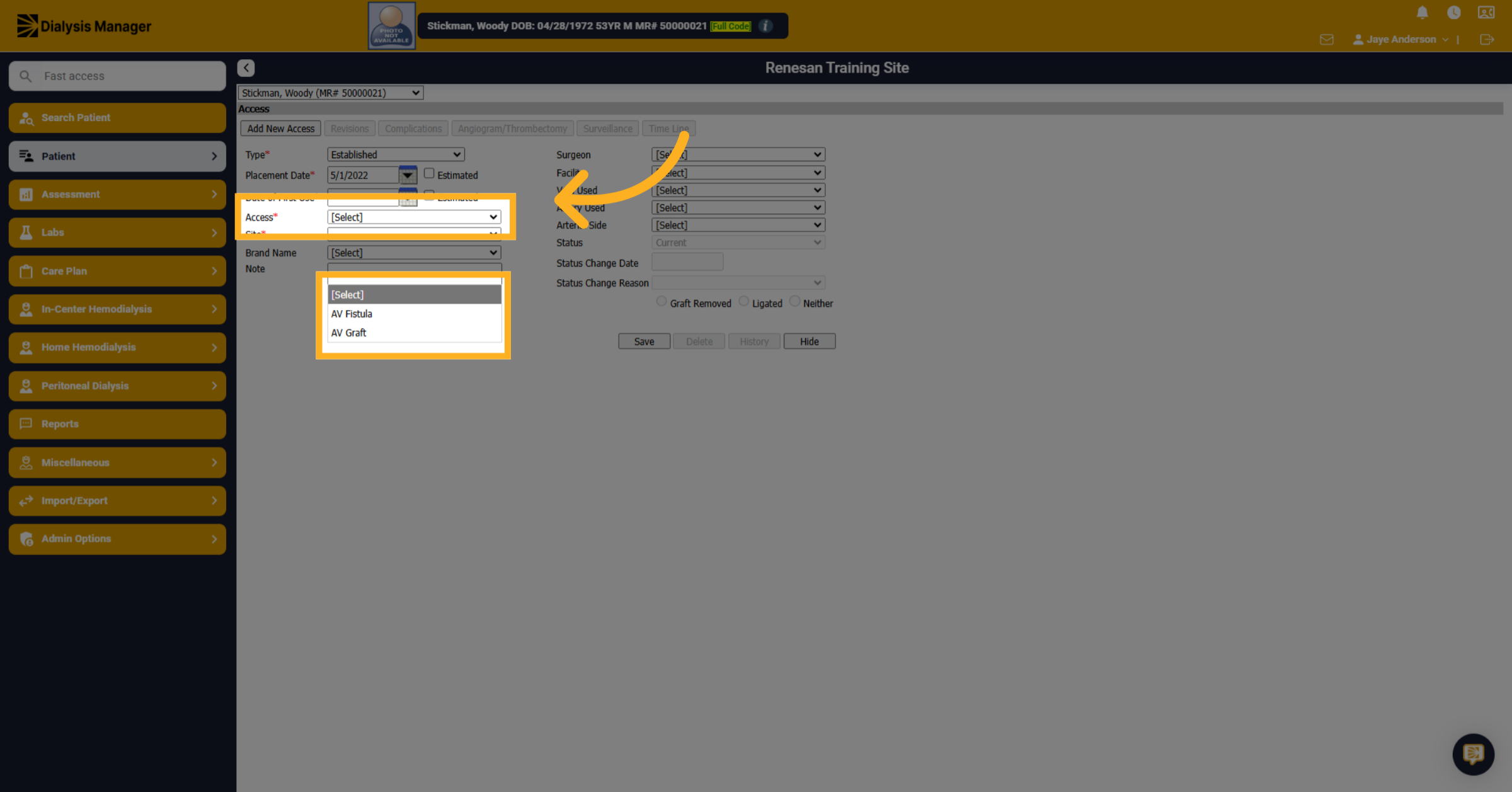This screenshot has height=792, width=1512.
Task: Open the Brand Name dropdown
Action: click(414, 253)
